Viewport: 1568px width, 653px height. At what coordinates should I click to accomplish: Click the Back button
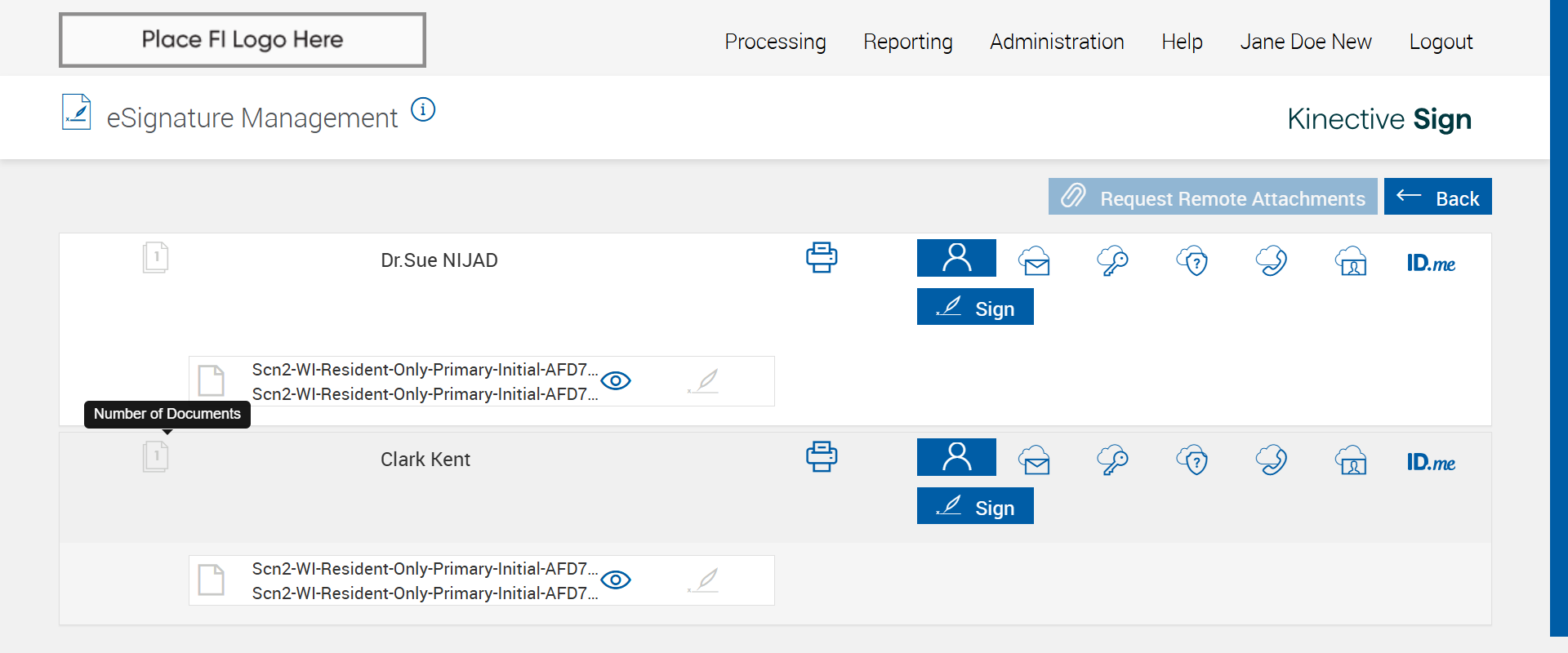point(1437,197)
